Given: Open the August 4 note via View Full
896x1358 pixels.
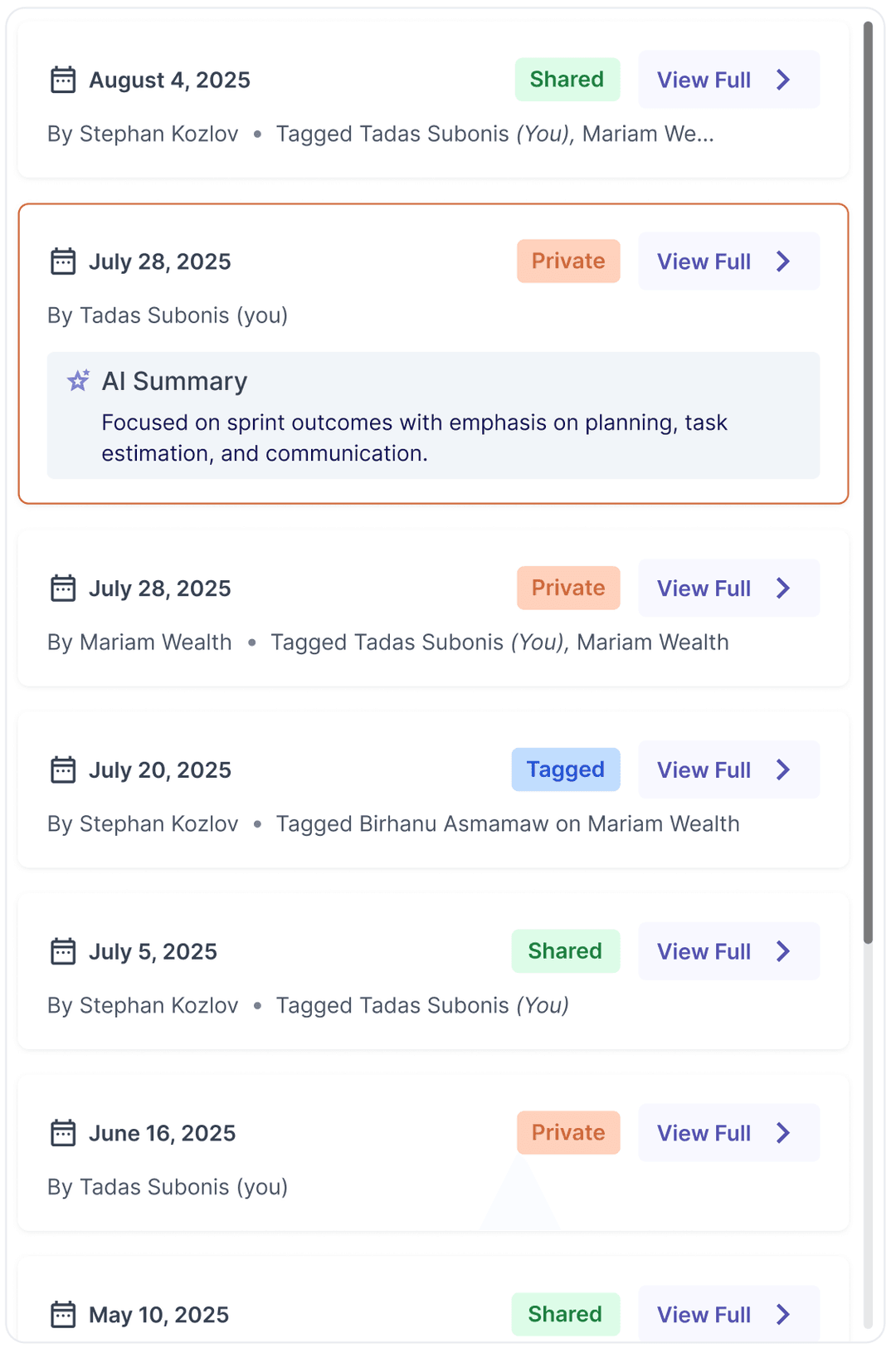Looking at the screenshot, I should click(728, 80).
